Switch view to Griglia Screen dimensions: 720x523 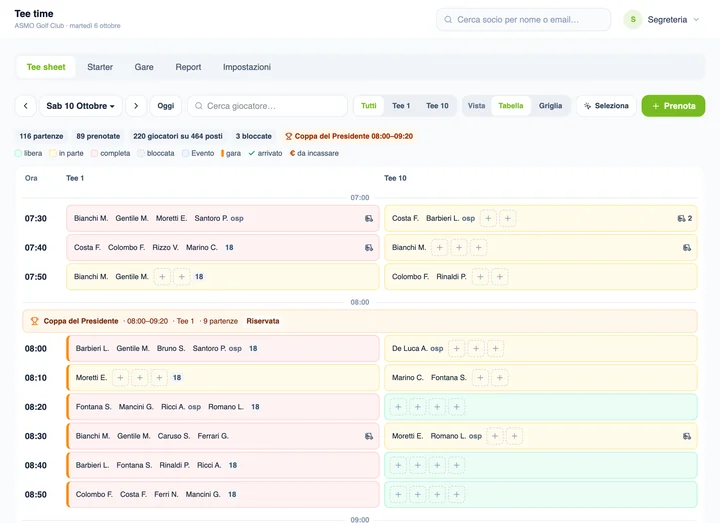pyautogui.click(x=550, y=106)
